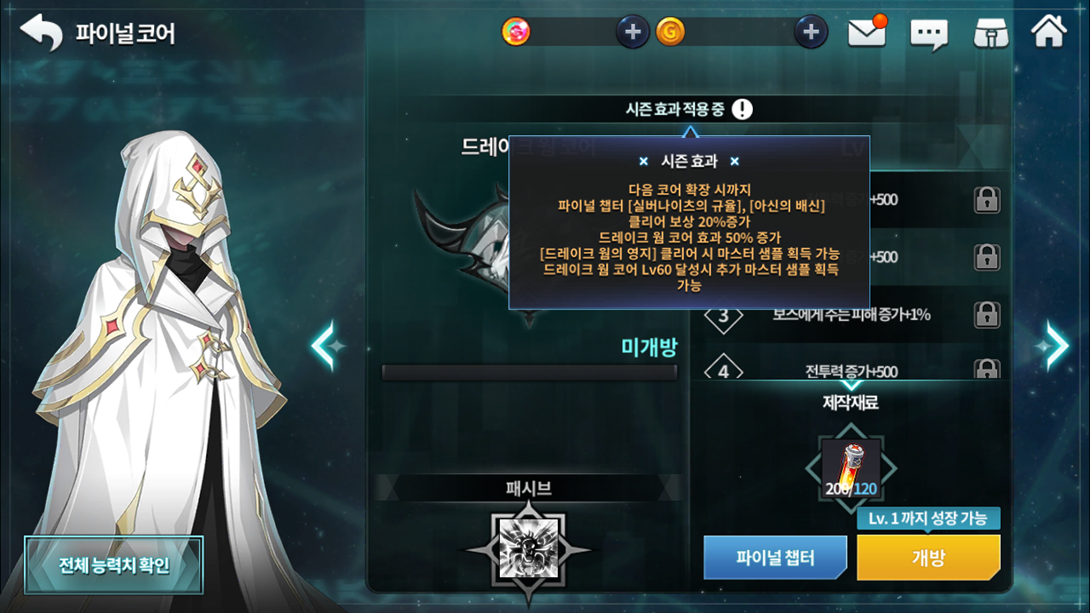1090x613 pixels.
Task: Go back with the return arrow
Action: pyautogui.click(x=42, y=32)
